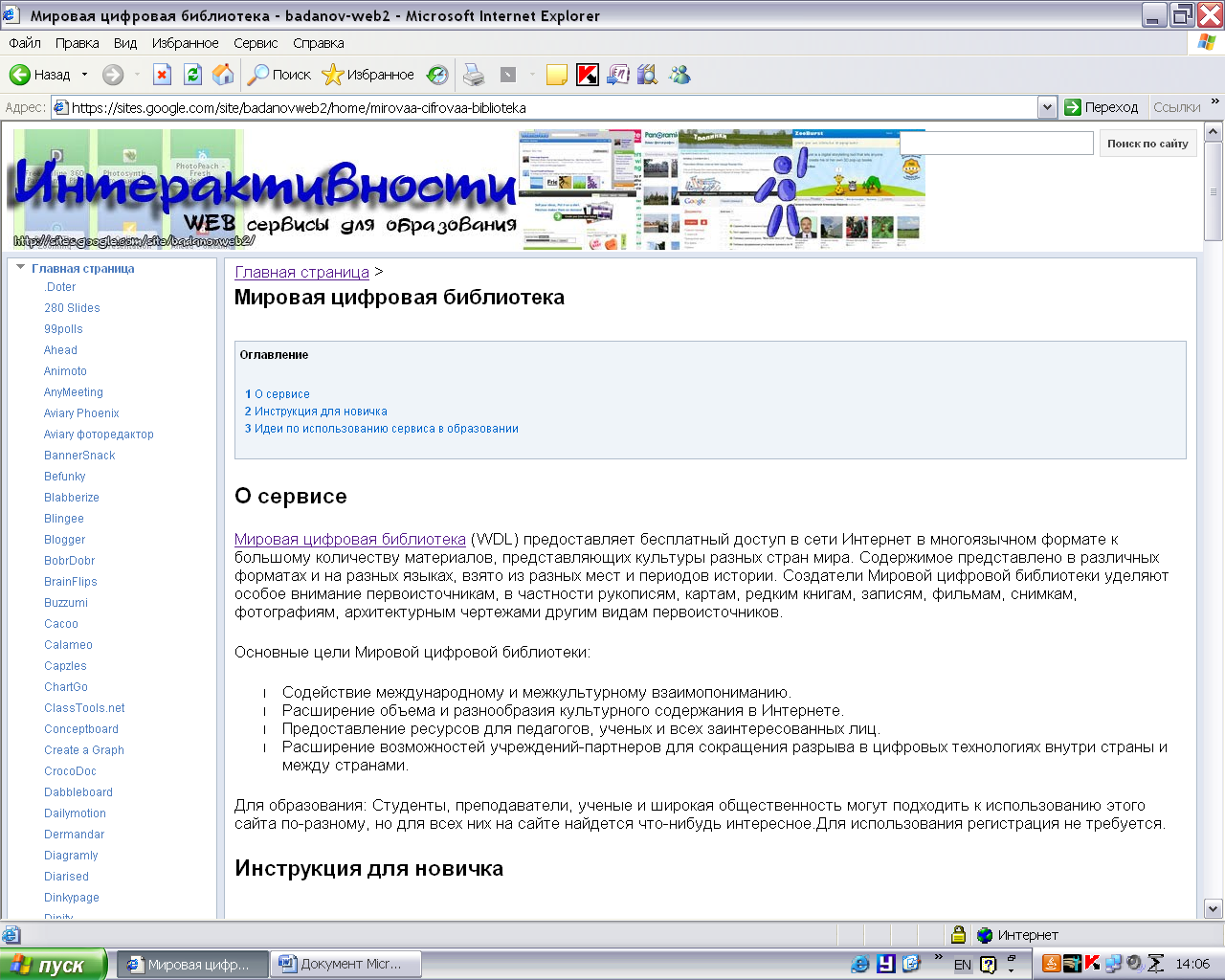Open Search (Поиск) toolbar button
The width and height of the screenshot is (1225, 980).
[x=279, y=75]
